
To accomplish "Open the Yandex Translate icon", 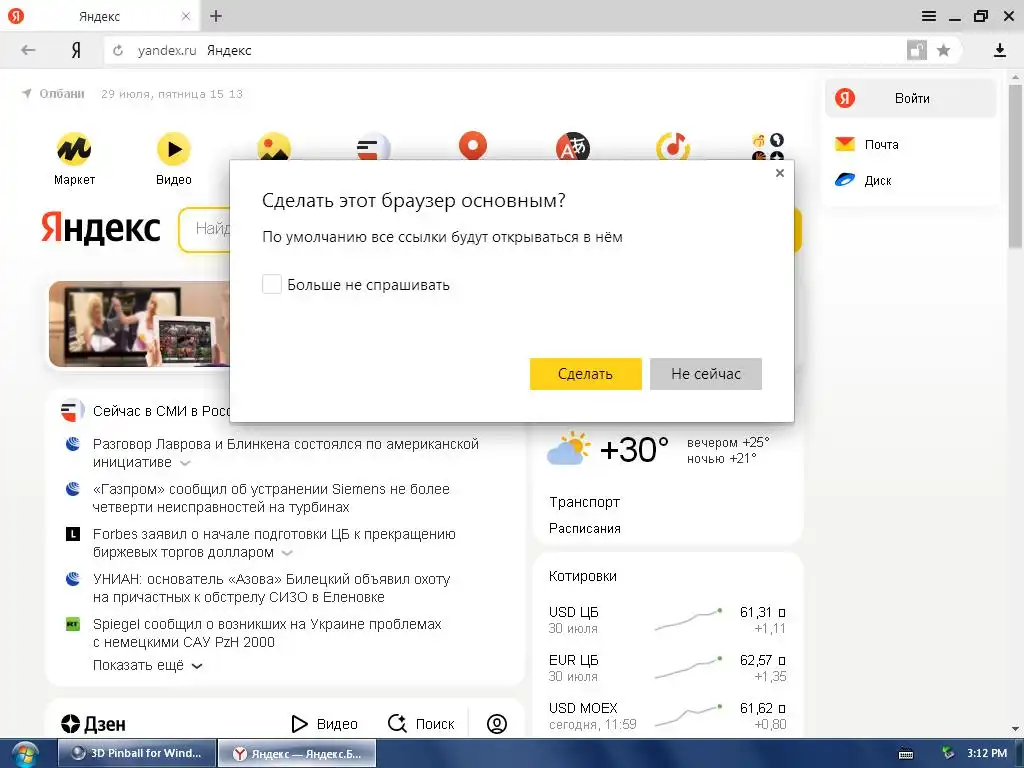I will coord(573,146).
